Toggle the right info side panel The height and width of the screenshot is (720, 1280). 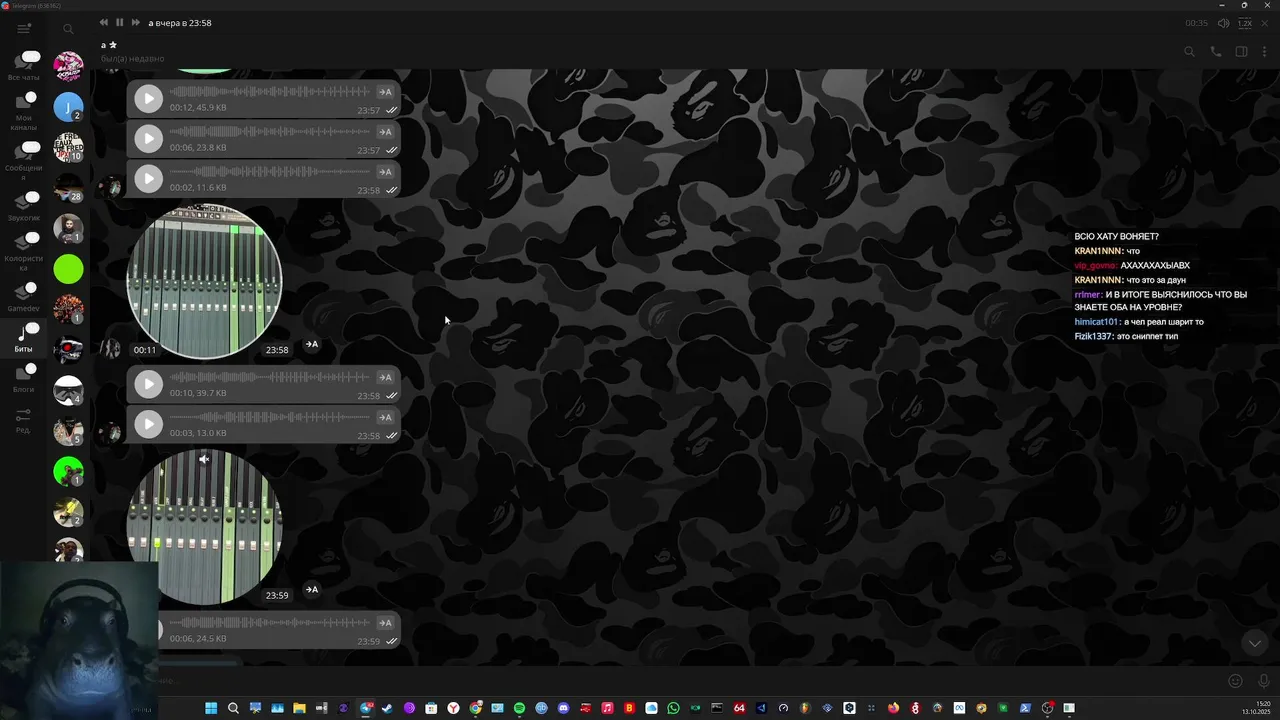[x=1241, y=52]
